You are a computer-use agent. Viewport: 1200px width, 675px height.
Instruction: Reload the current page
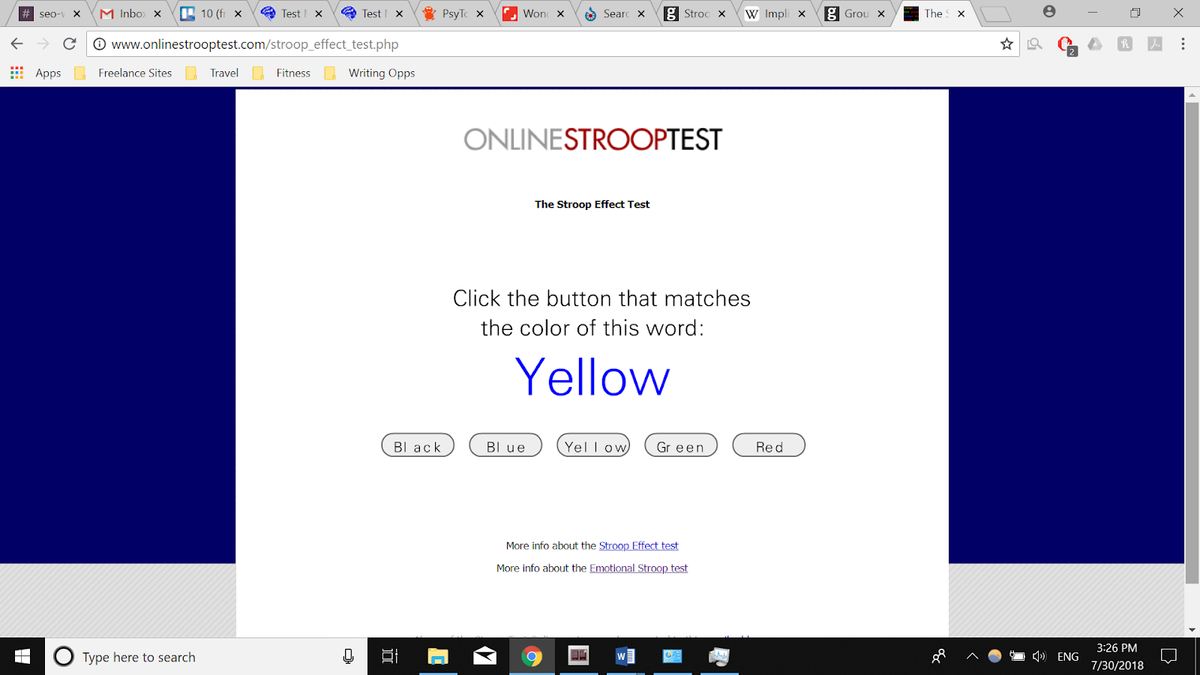click(x=69, y=44)
